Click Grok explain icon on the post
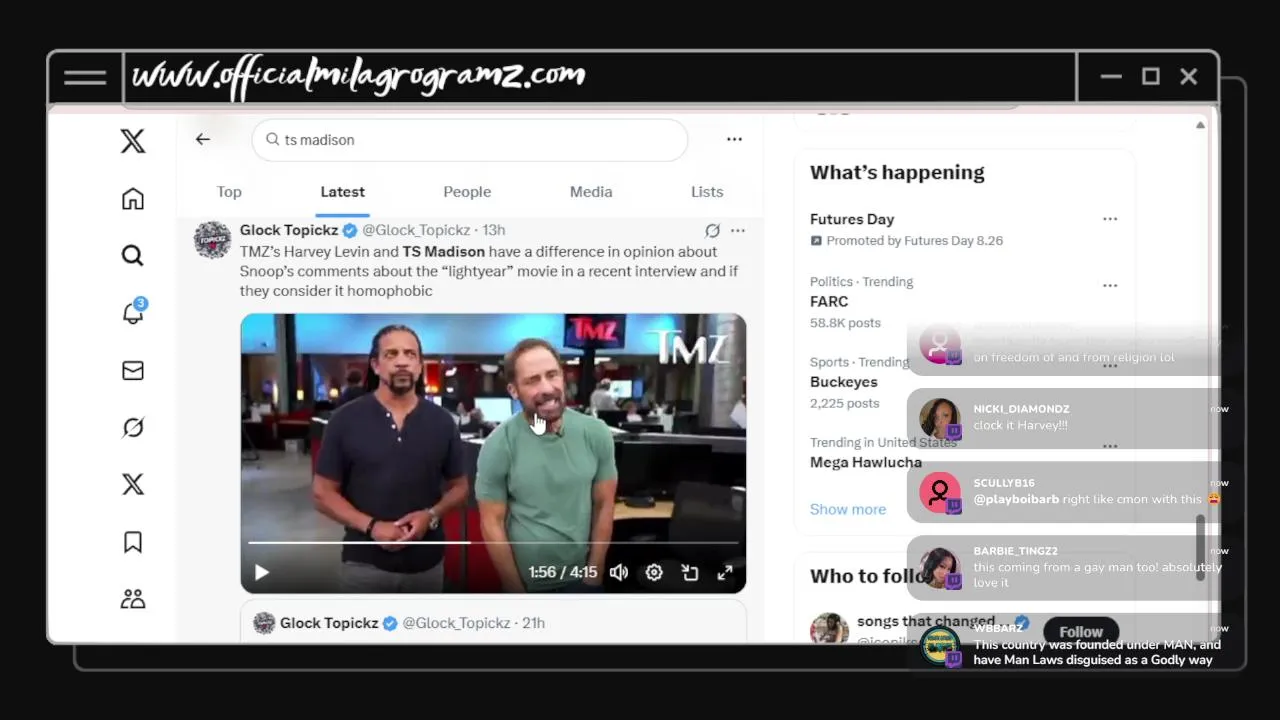Image resolution: width=1280 pixels, height=720 pixels. [712, 231]
